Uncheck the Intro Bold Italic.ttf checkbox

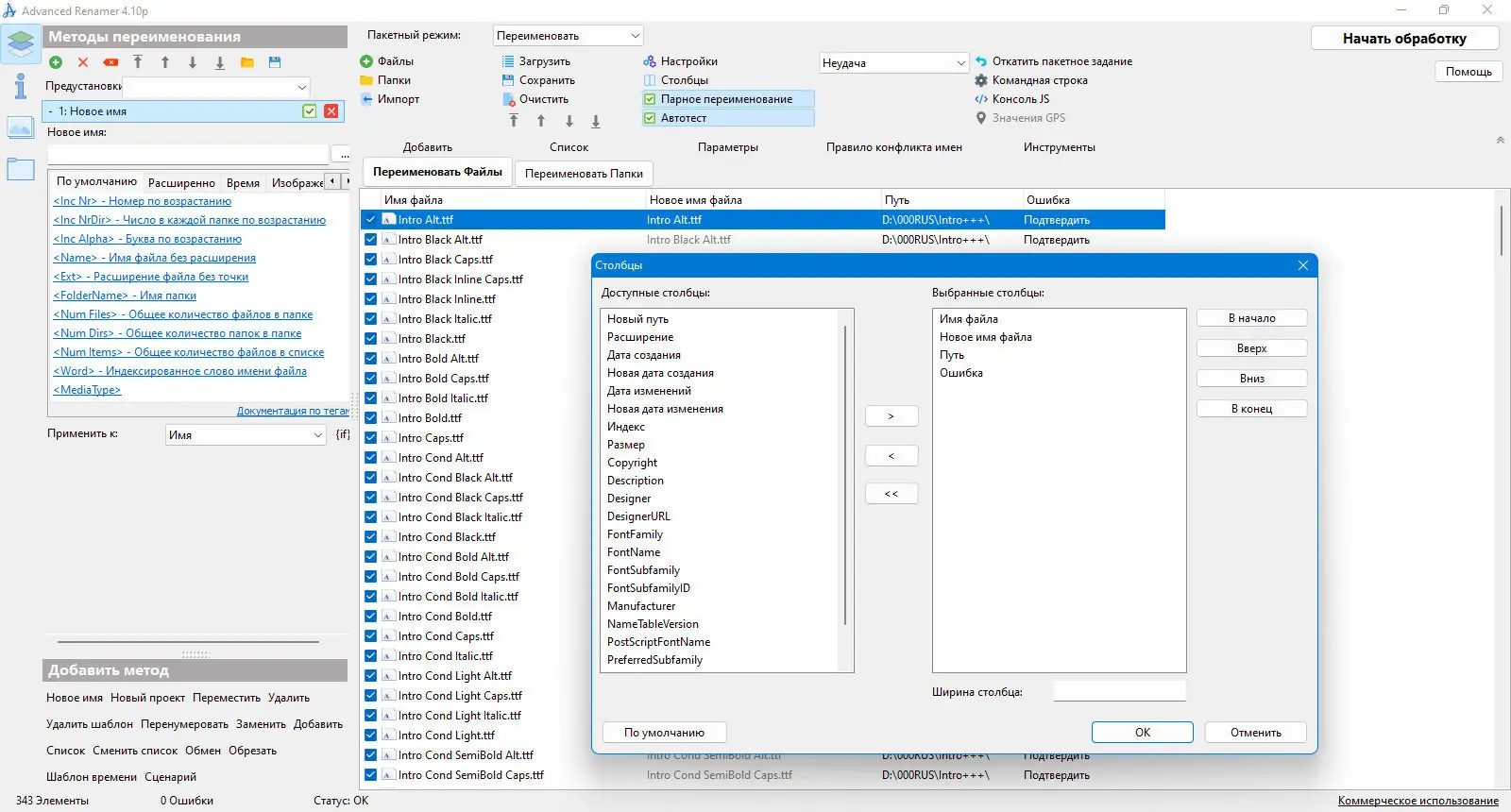(x=370, y=398)
